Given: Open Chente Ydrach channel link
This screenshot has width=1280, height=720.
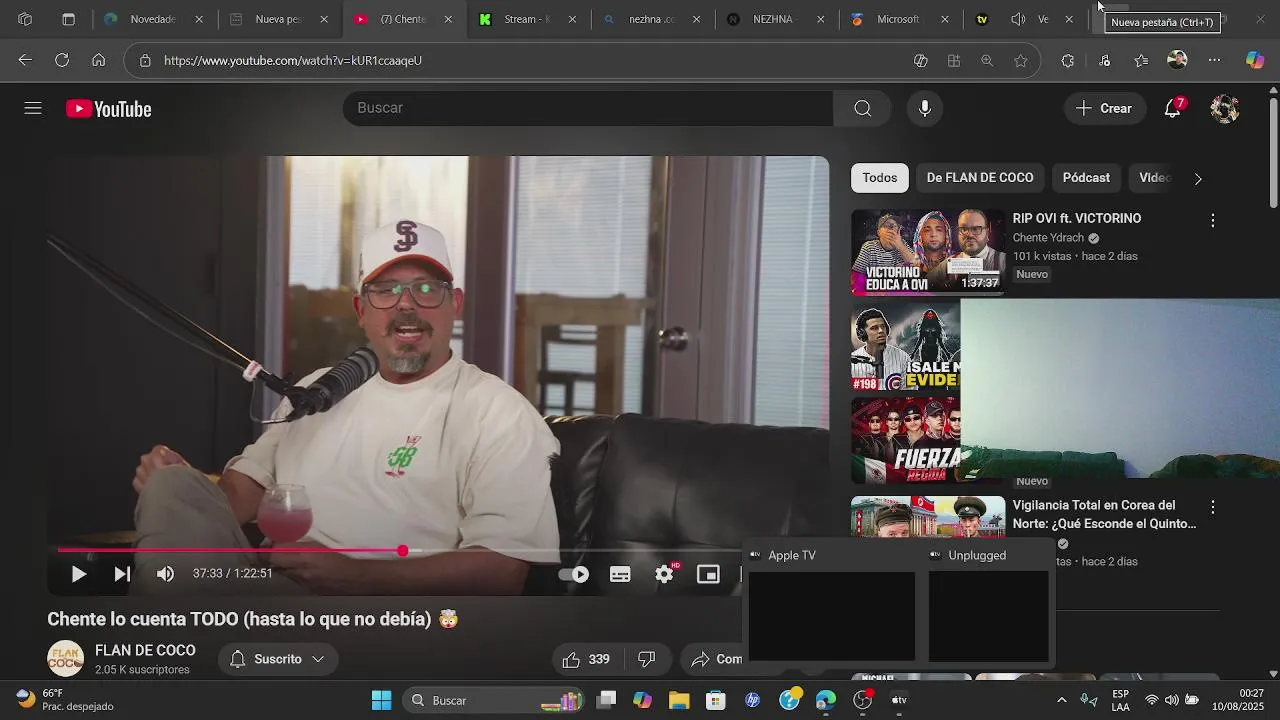Looking at the screenshot, I should (1048, 238).
